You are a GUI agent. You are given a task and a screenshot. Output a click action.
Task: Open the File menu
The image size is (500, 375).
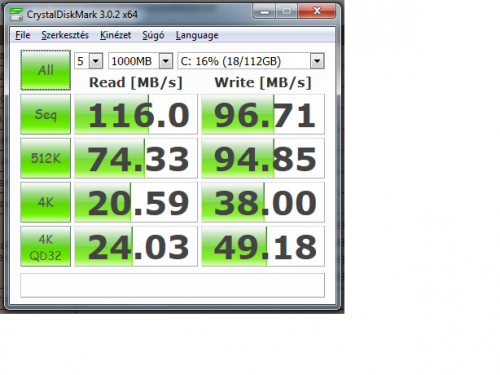(x=23, y=35)
